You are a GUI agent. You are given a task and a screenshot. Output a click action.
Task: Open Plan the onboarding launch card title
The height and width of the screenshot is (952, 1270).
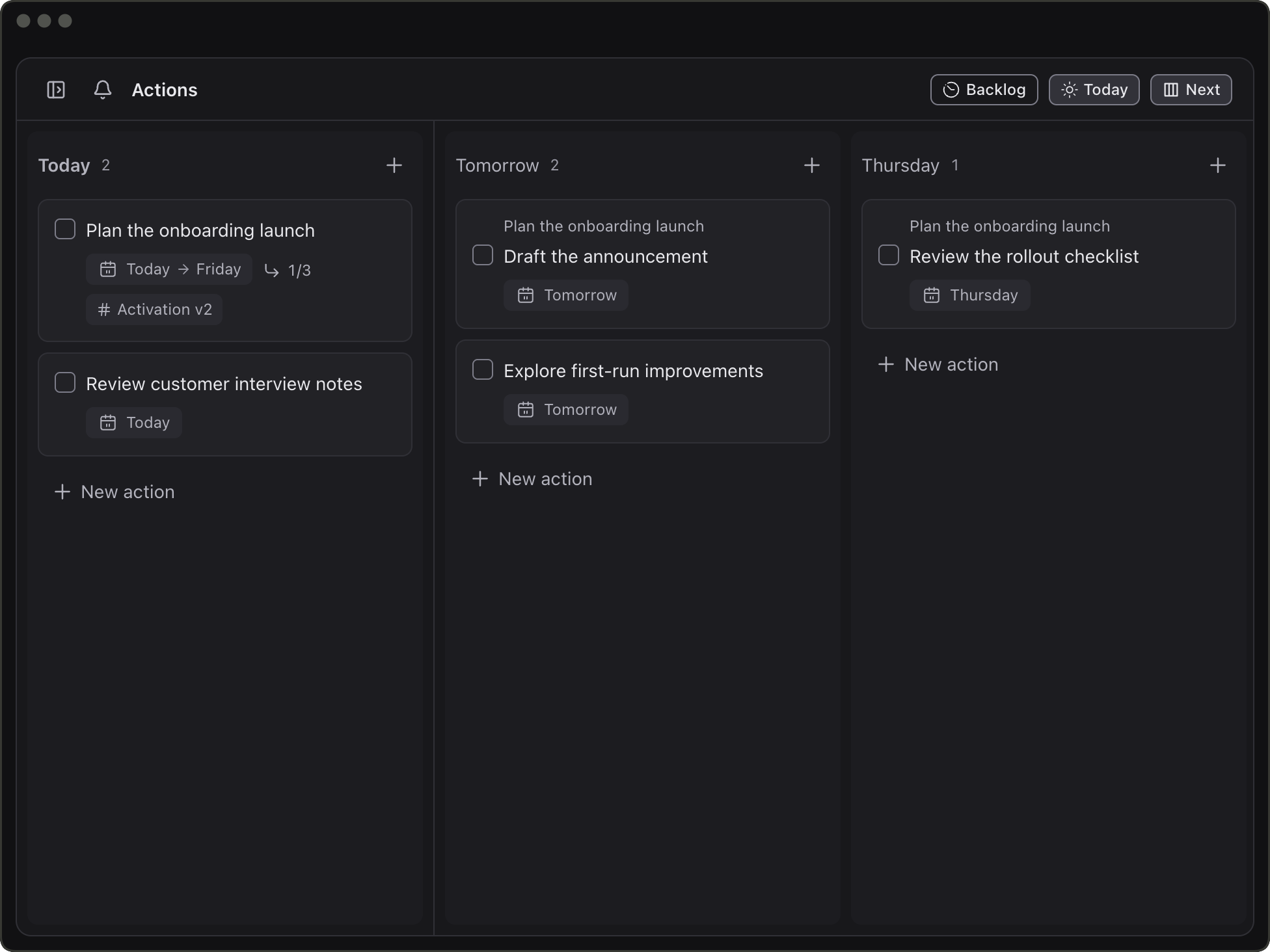[200, 230]
